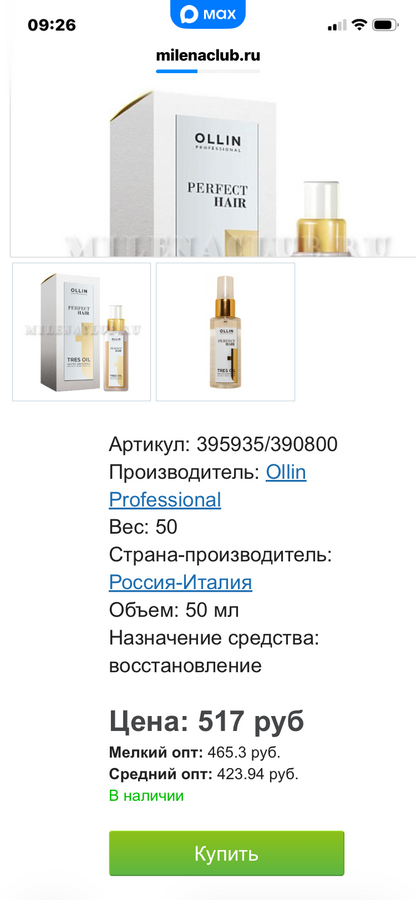
Task: Tap the Объем: 50 мл specification line
Action: coord(174,611)
